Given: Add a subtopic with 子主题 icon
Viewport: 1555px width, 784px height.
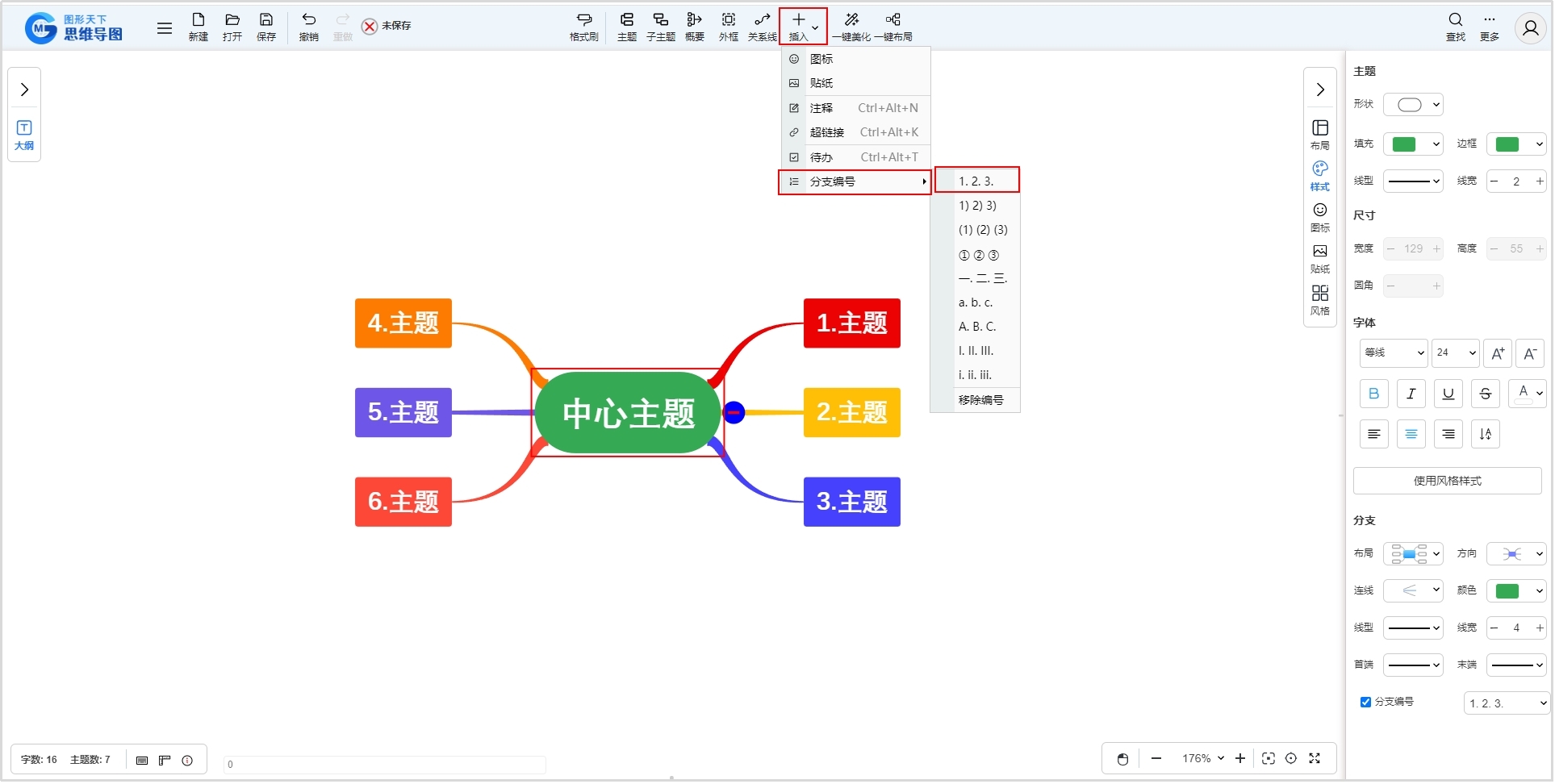Looking at the screenshot, I should tap(661, 27).
